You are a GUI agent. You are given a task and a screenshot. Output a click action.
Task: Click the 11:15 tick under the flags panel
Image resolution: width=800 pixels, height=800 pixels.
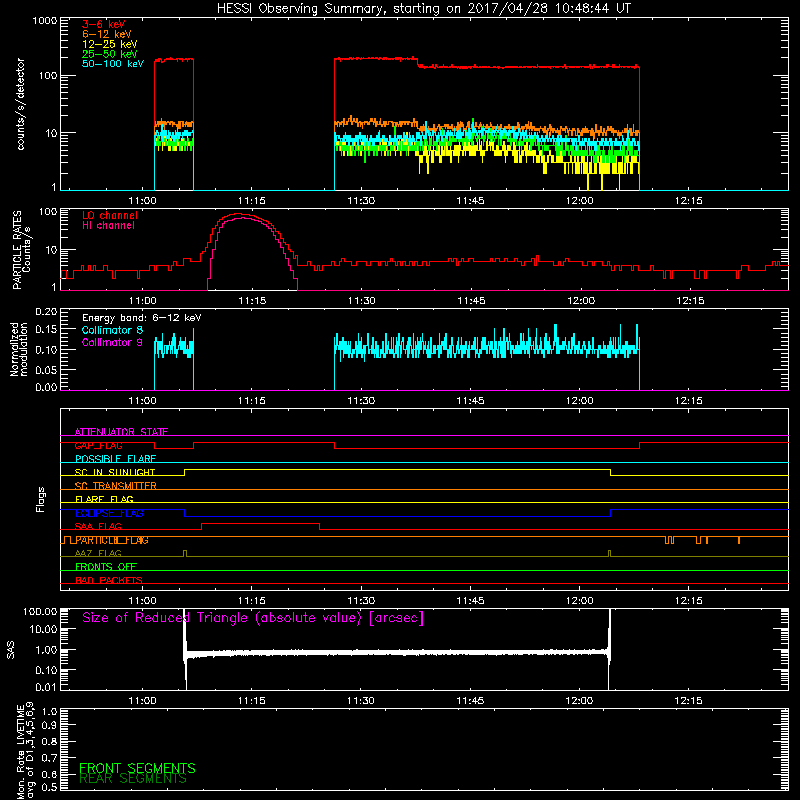tap(252, 601)
